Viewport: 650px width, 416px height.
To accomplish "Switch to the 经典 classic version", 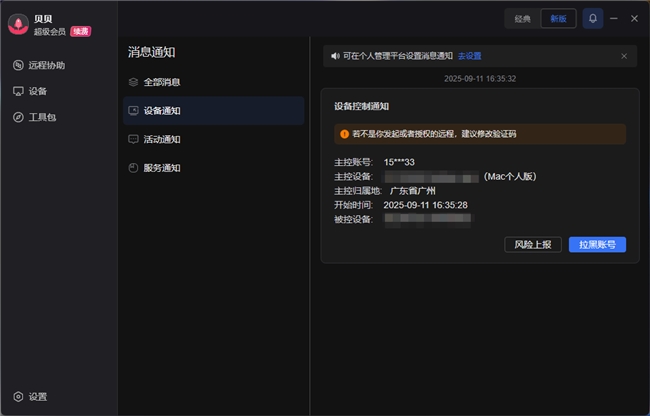I will tap(522, 18).
